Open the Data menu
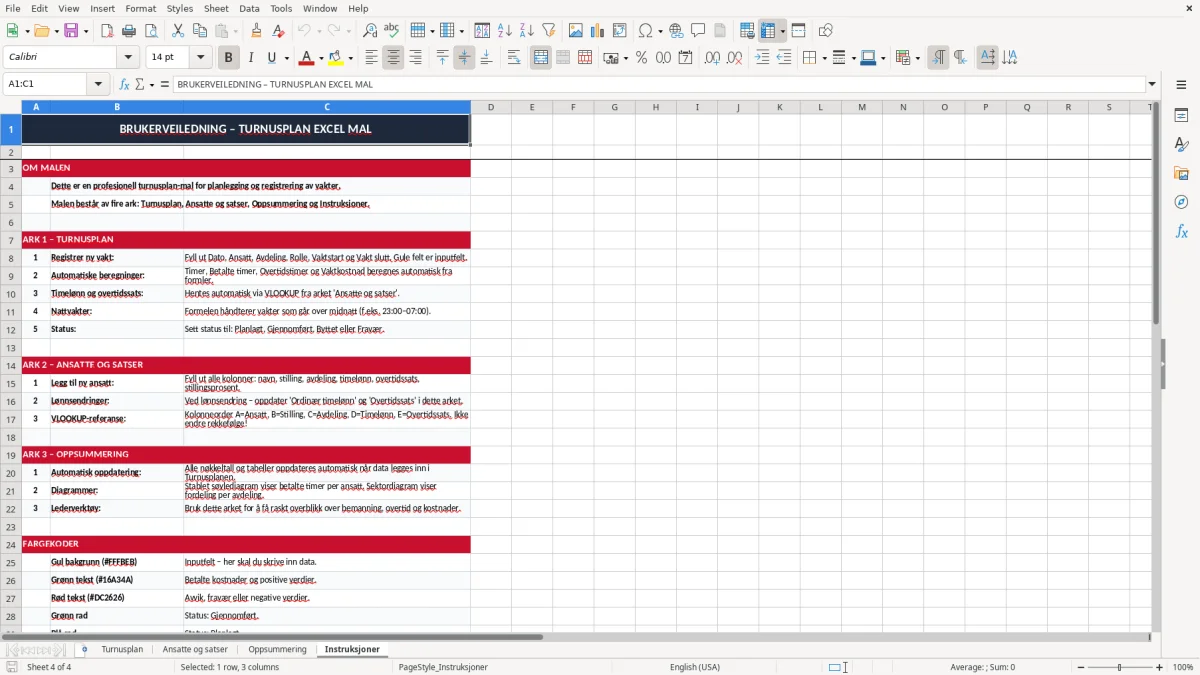The image size is (1200, 675). [249, 8]
